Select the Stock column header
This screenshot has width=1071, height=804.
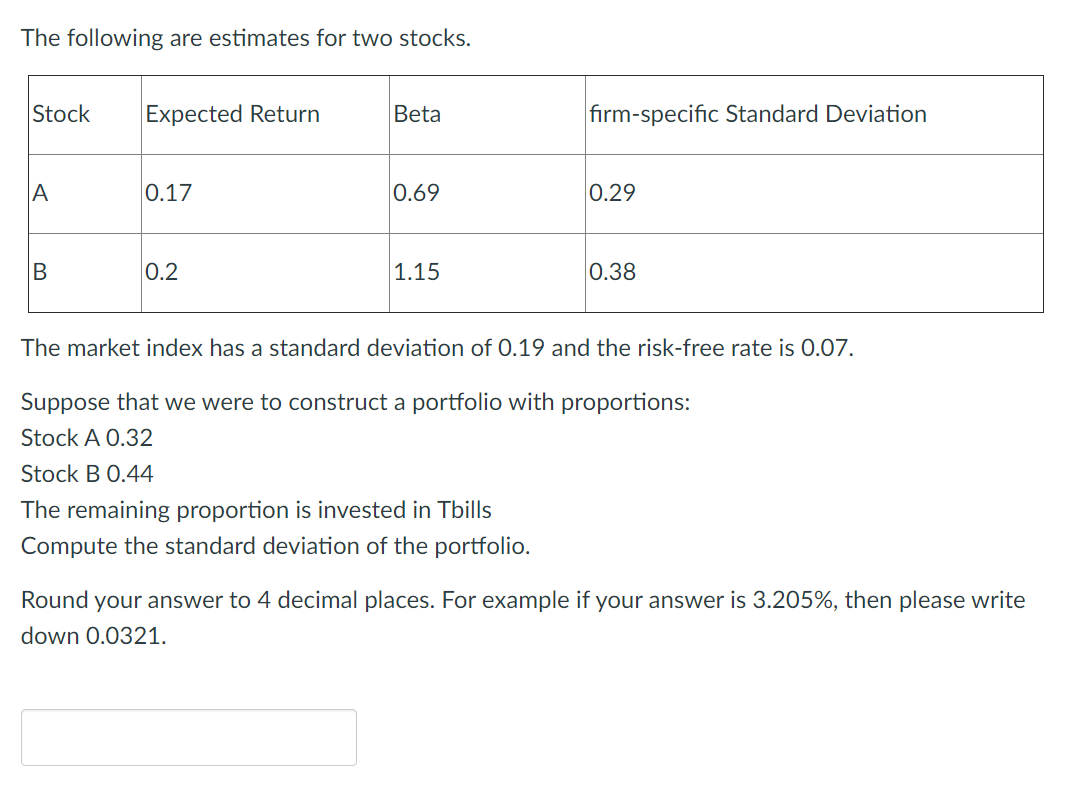coord(60,114)
